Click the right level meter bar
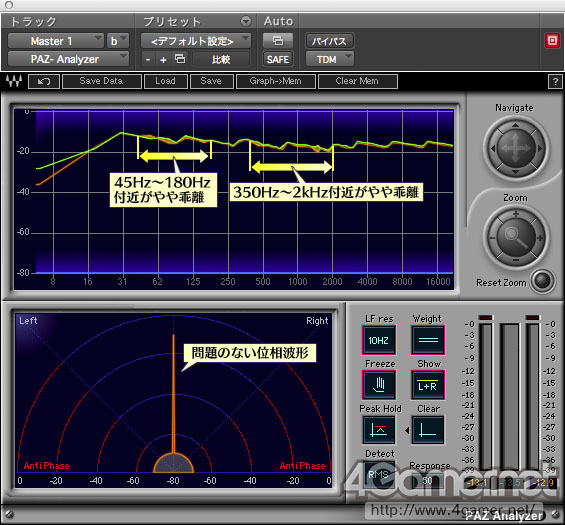The image size is (565, 525). coord(533,396)
